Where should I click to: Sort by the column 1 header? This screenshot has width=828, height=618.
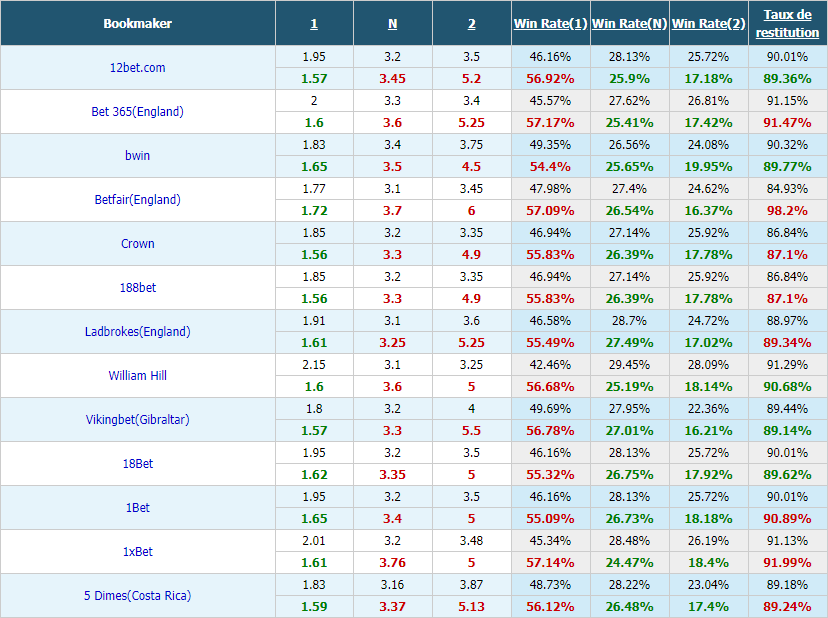314,24
